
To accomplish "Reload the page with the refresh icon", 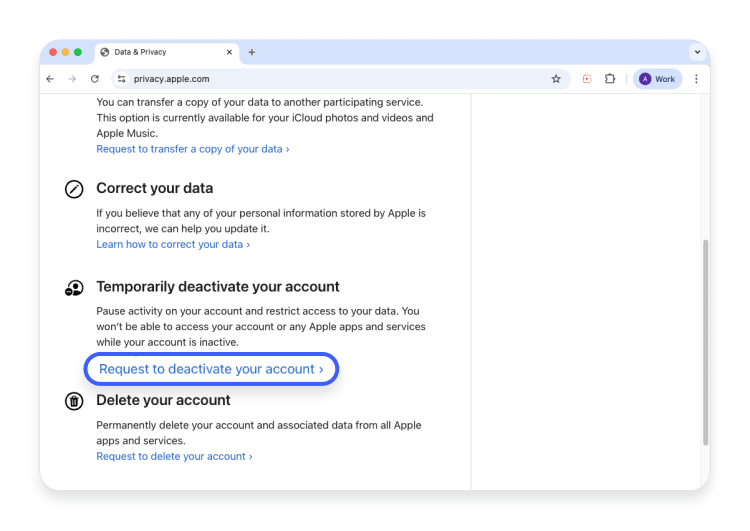I will point(95,79).
